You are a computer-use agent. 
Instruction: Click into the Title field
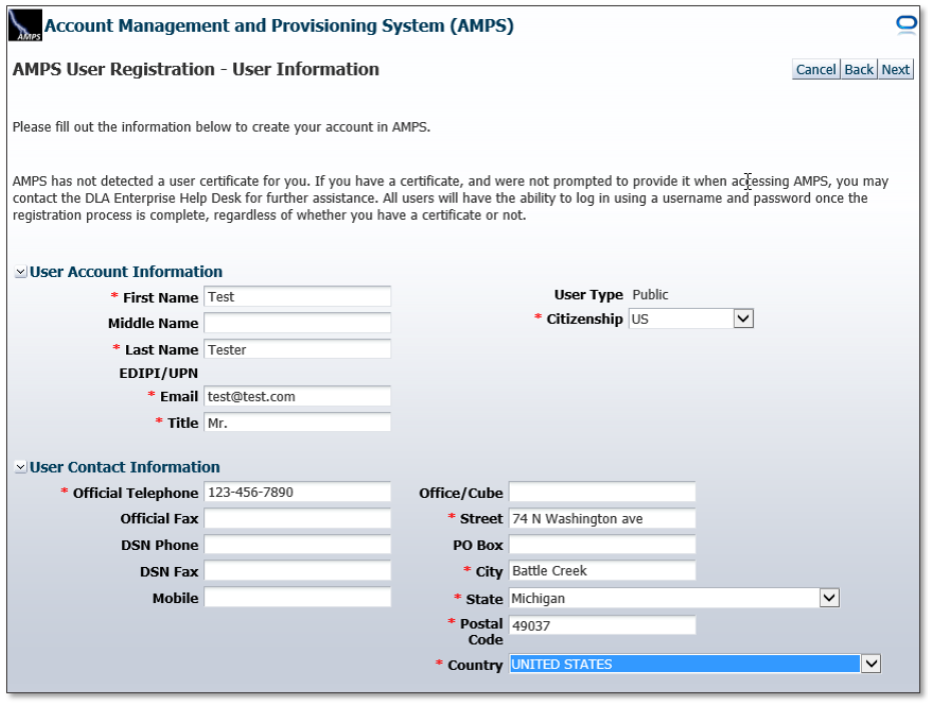297,422
